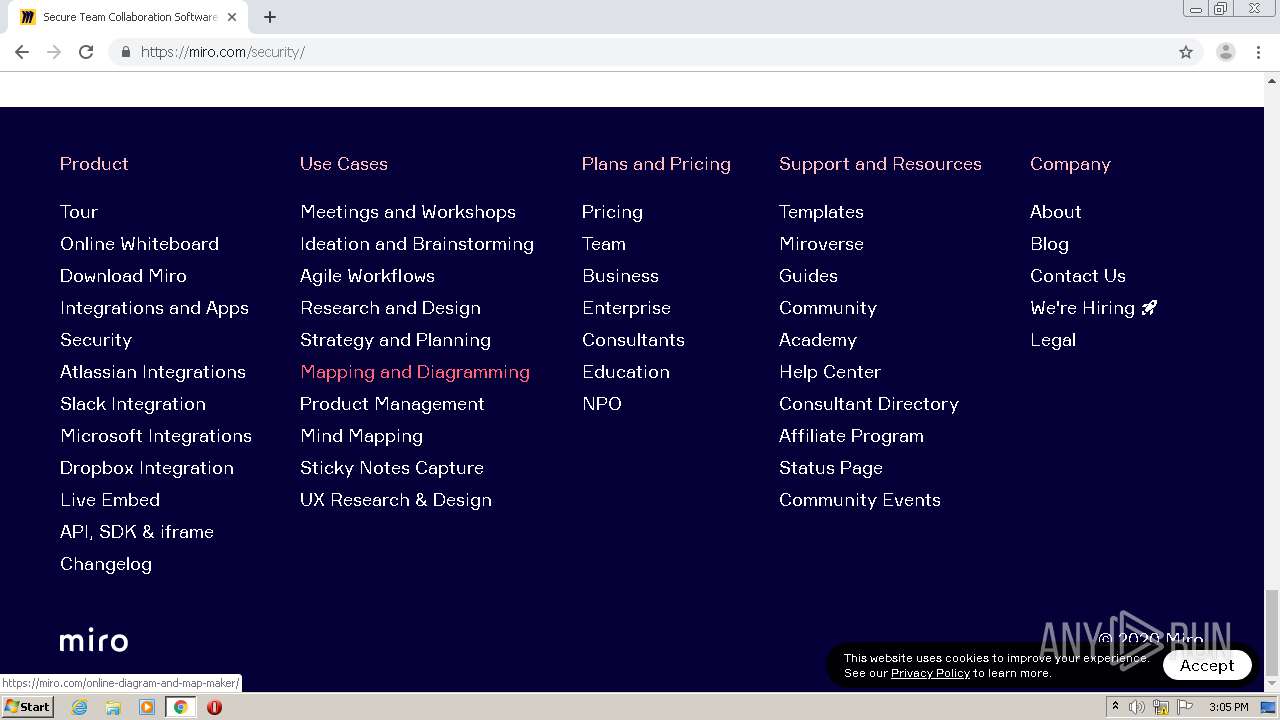Accept the cookie notice
This screenshot has width=1280, height=720.
(1207, 665)
